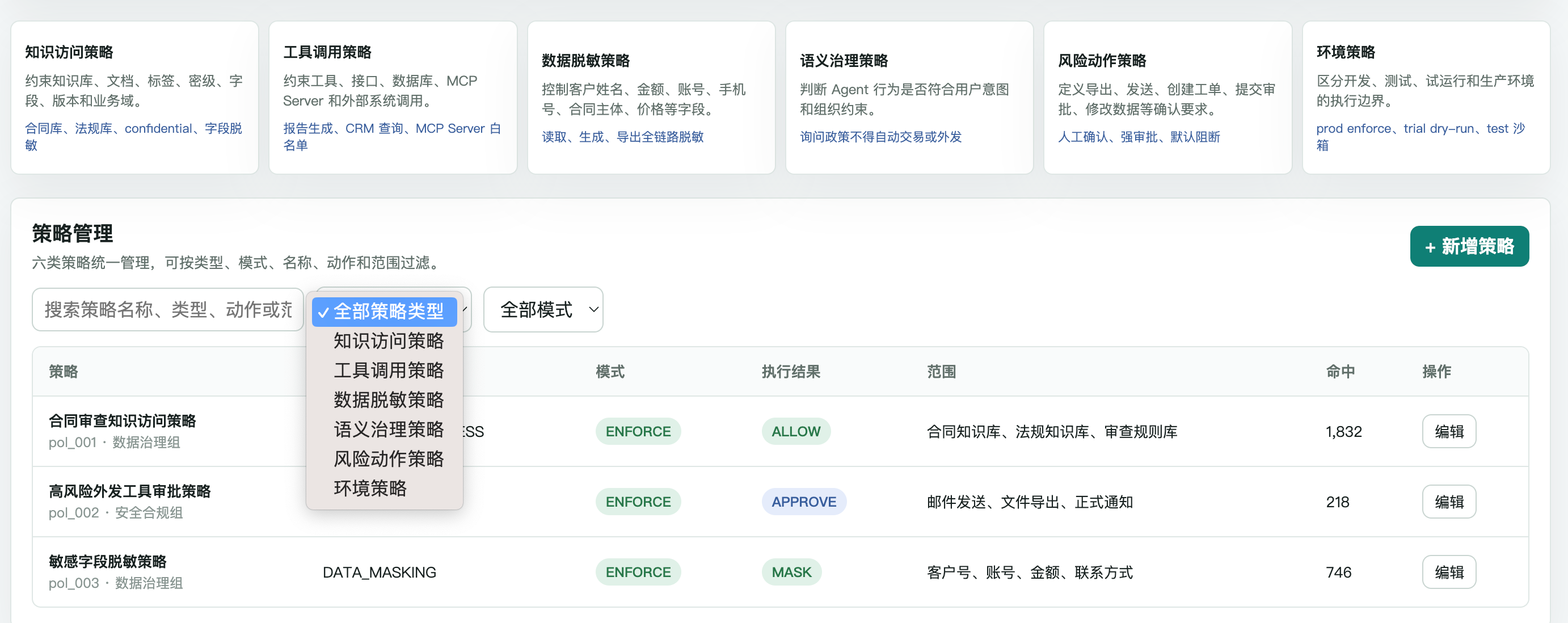
Task: Click the ALLOW result badge
Action: [795, 431]
